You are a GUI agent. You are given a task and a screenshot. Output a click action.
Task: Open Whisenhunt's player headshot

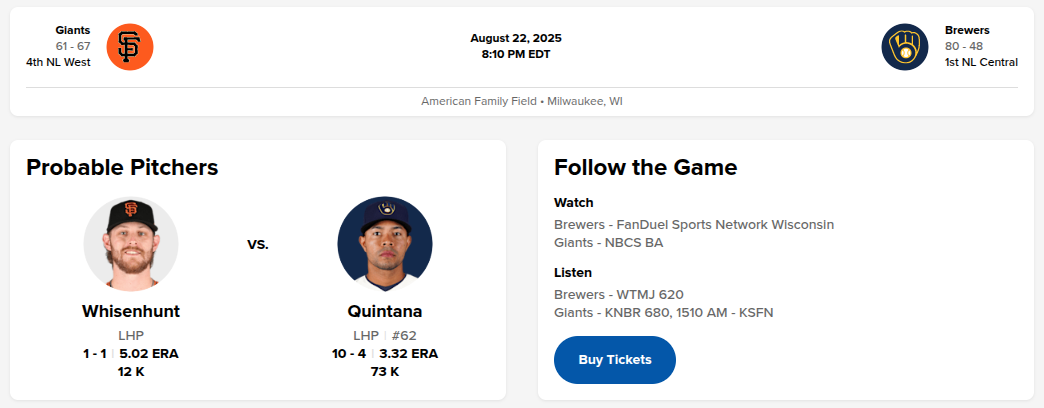pyautogui.click(x=131, y=244)
